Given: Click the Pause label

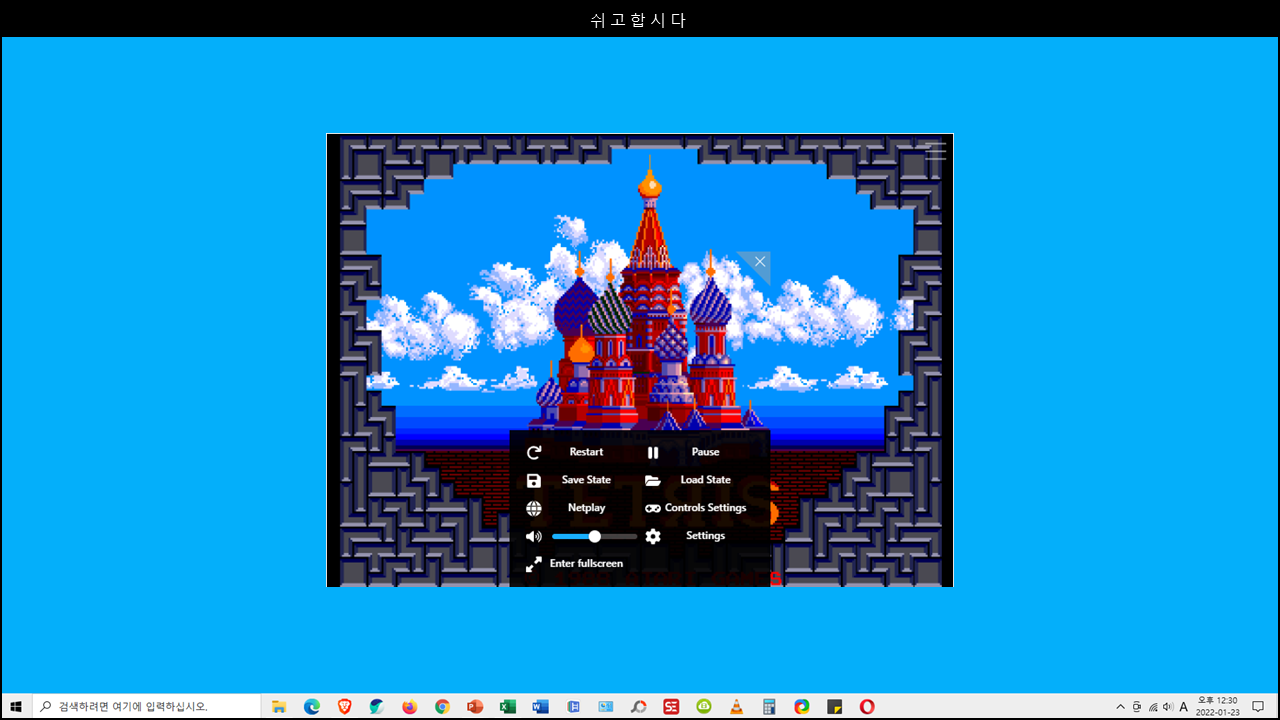Looking at the screenshot, I should click(x=705, y=452).
